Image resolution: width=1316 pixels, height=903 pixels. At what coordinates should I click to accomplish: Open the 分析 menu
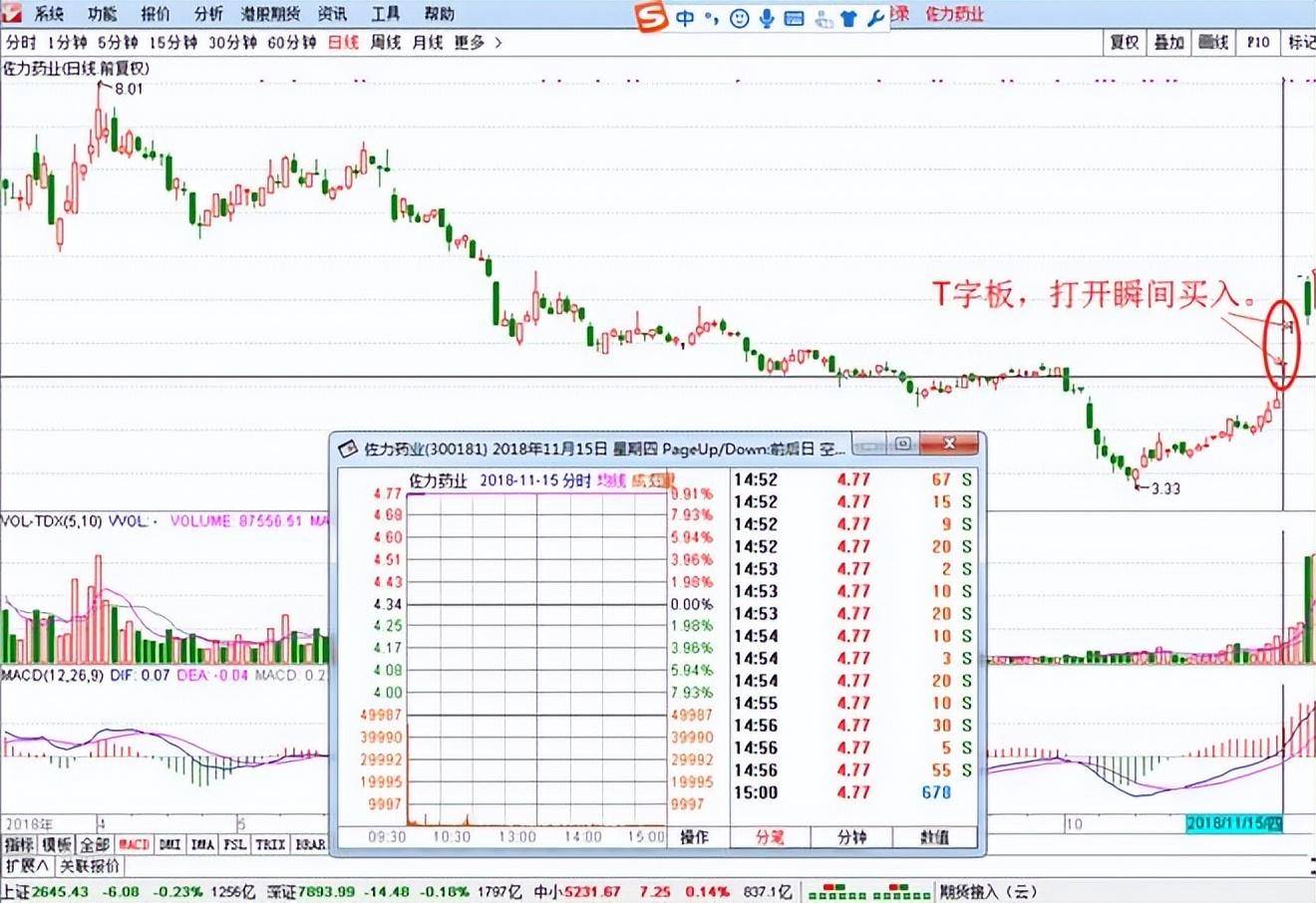pos(208,14)
